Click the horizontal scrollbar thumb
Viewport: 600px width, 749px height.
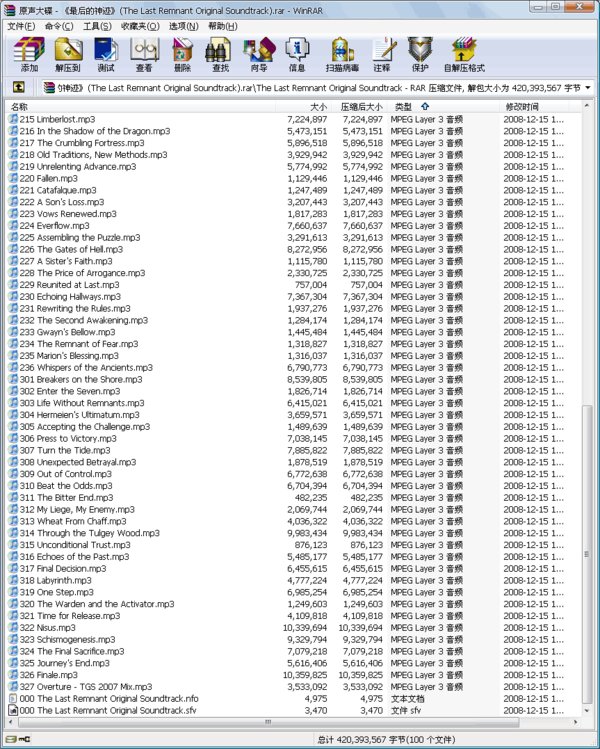click(268, 722)
